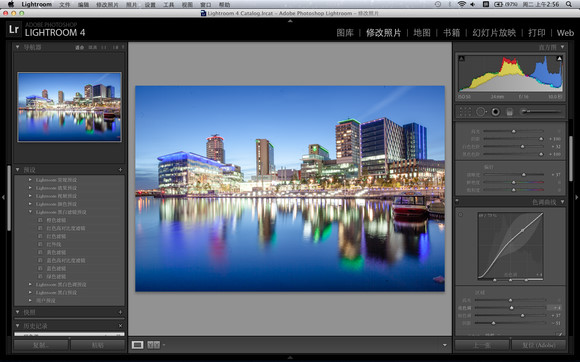580x362 pixels.
Task: Collapse the Lightroom 黑白滤镜预设 folder
Action: (x=30, y=212)
